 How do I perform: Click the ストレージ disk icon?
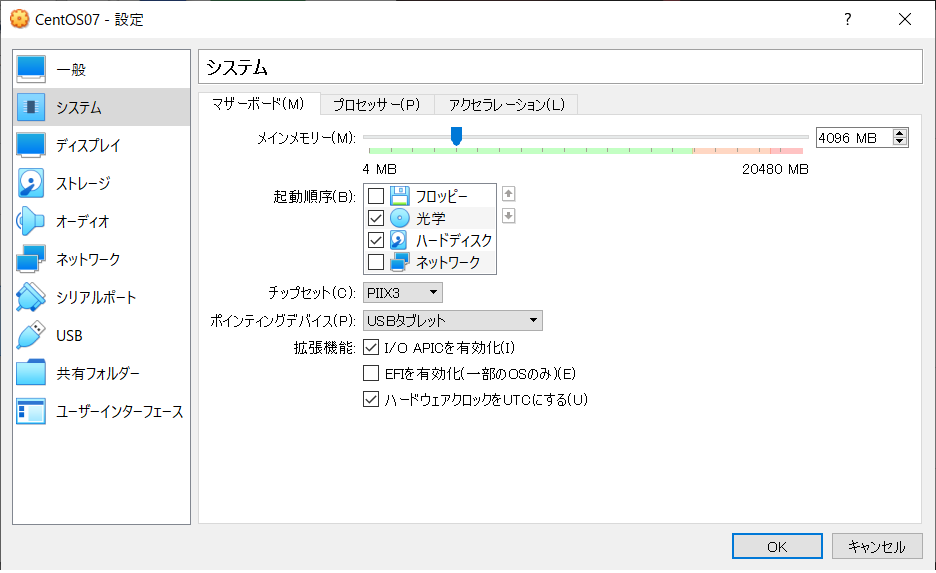point(31,183)
